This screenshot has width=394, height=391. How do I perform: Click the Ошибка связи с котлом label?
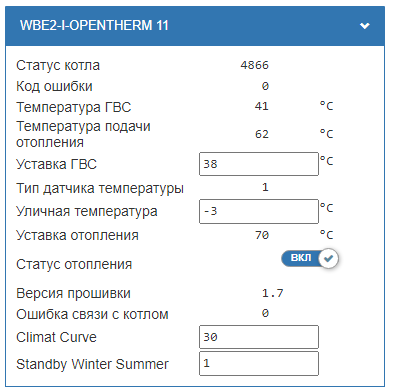(92, 314)
